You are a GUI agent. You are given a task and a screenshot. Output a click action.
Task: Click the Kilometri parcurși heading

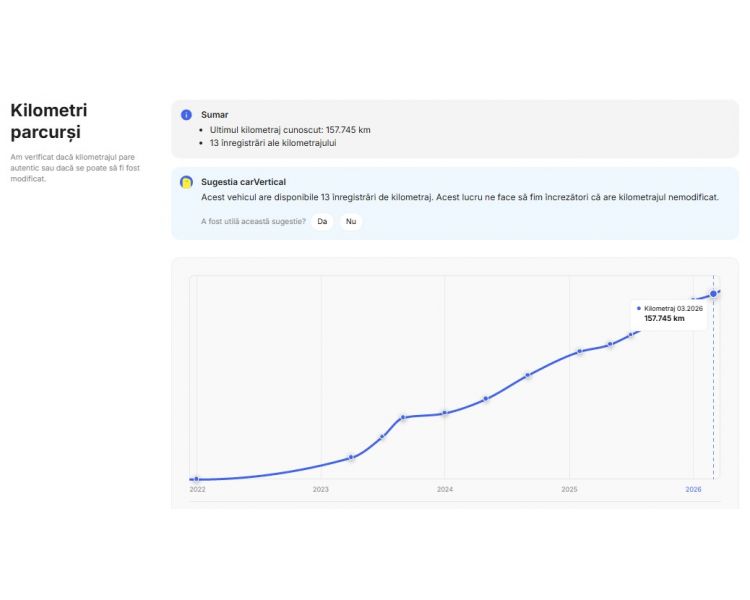[x=49, y=121]
